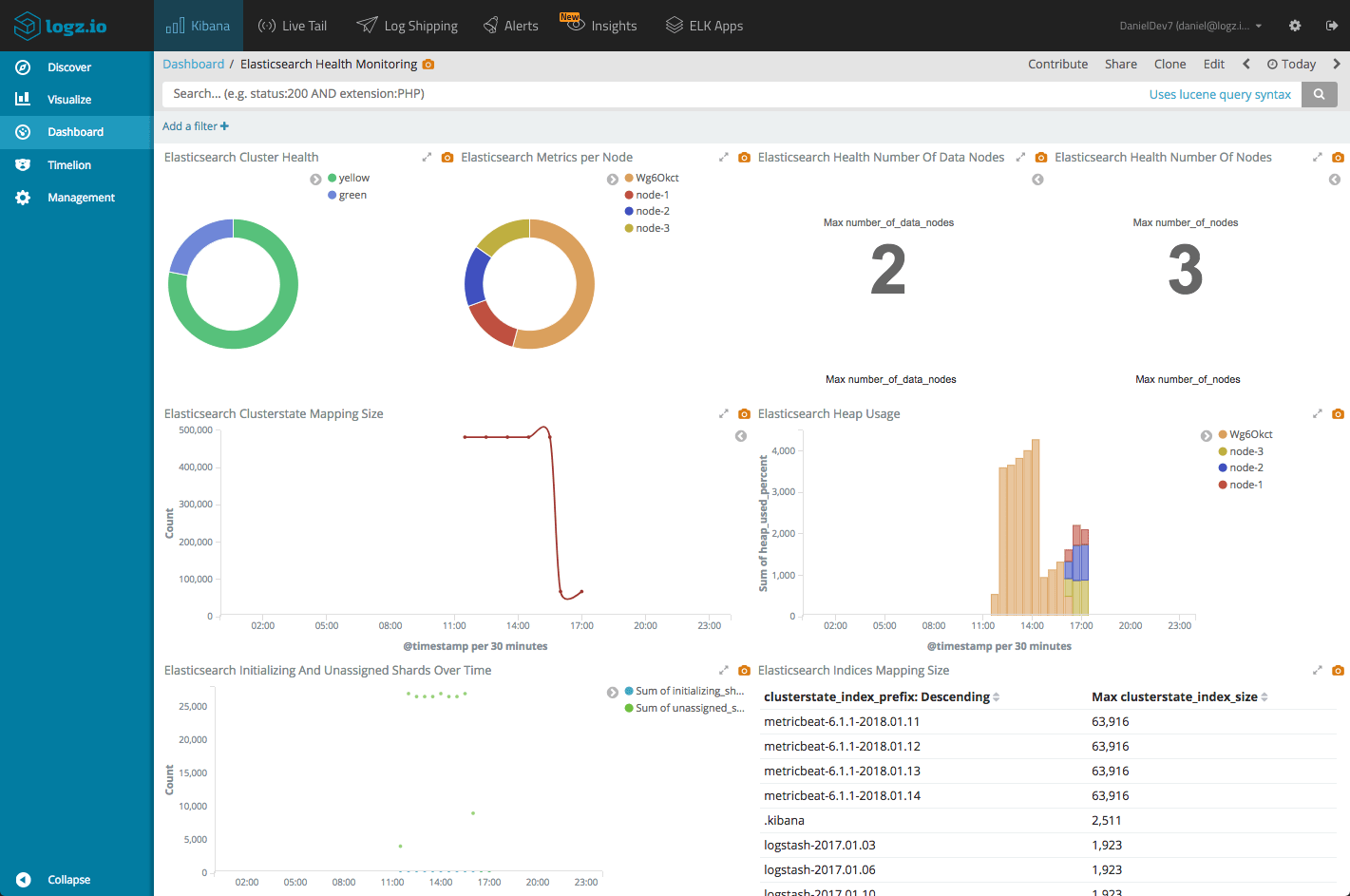Open the DanielDev7 account dropdown
Image resolution: width=1350 pixels, height=896 pixels.
tap(1189, 26)
